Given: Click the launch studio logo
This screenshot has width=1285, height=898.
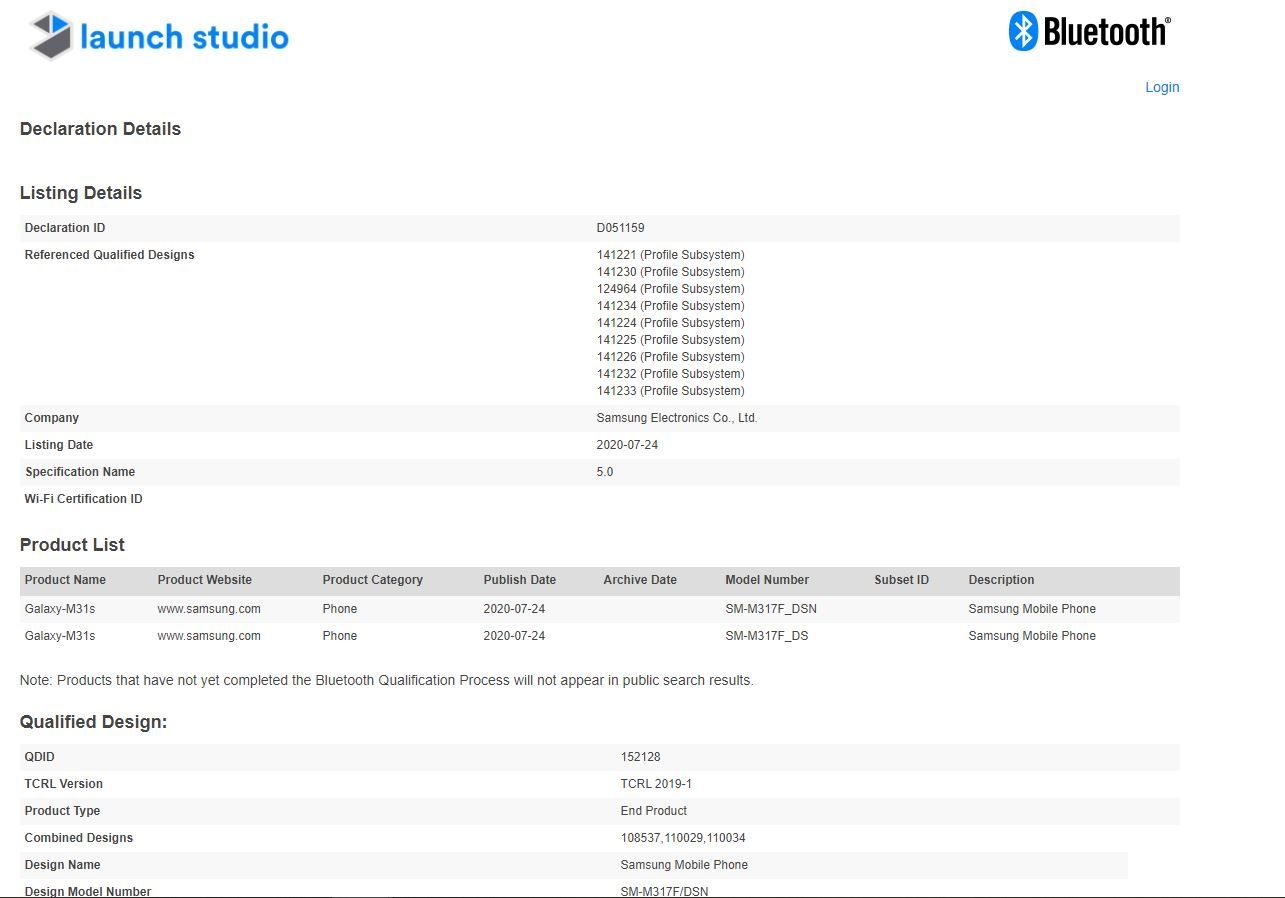Looking at the screenshot, I should [159, 37].
